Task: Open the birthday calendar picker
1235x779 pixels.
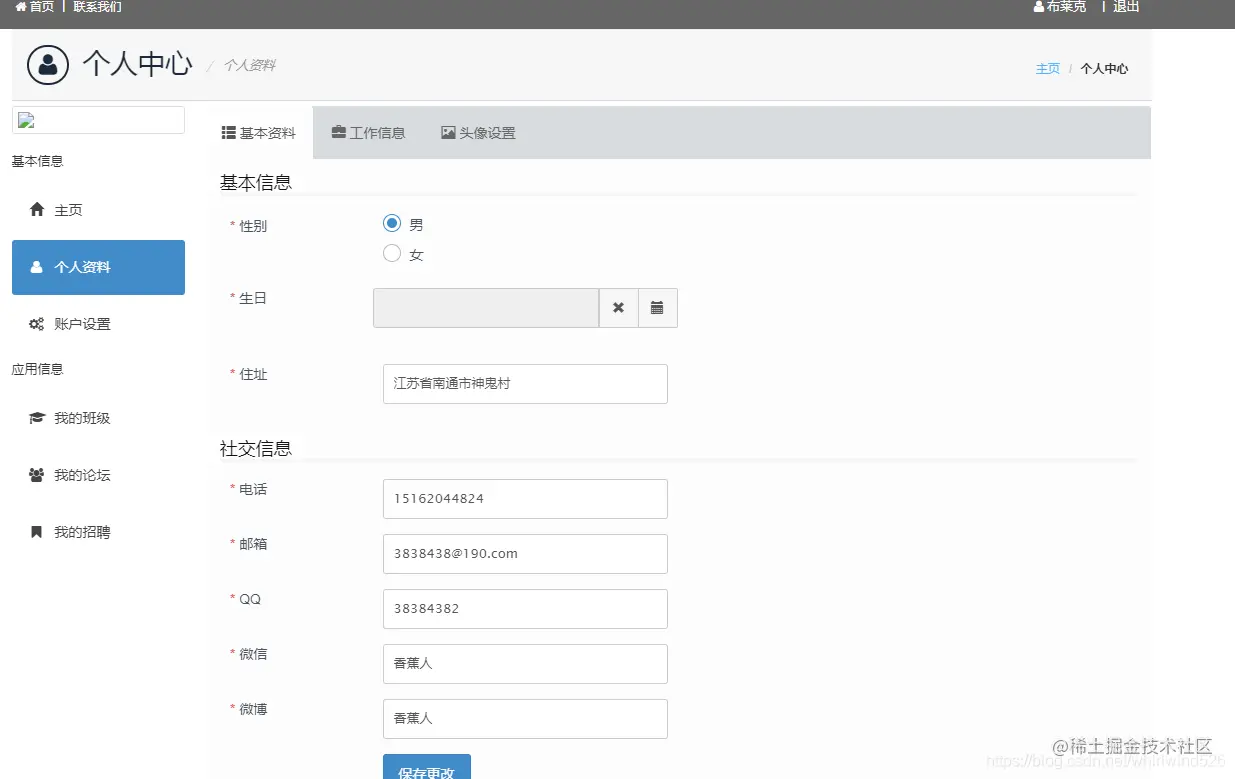Action: tap(657, 308)
